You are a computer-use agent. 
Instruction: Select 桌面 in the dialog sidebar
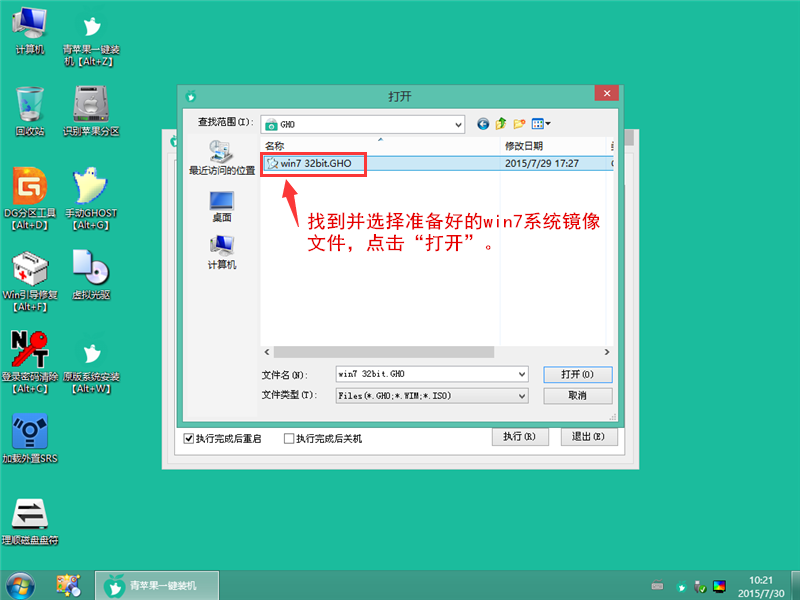point(220,205)
